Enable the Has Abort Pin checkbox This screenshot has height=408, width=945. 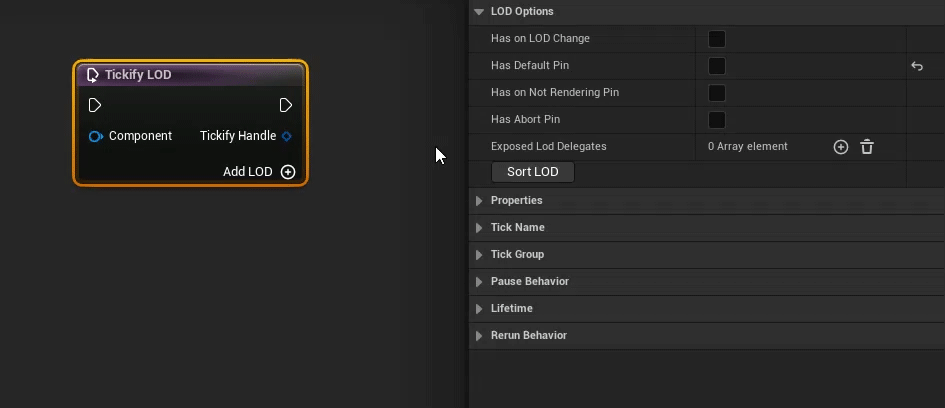click(716, 120)
